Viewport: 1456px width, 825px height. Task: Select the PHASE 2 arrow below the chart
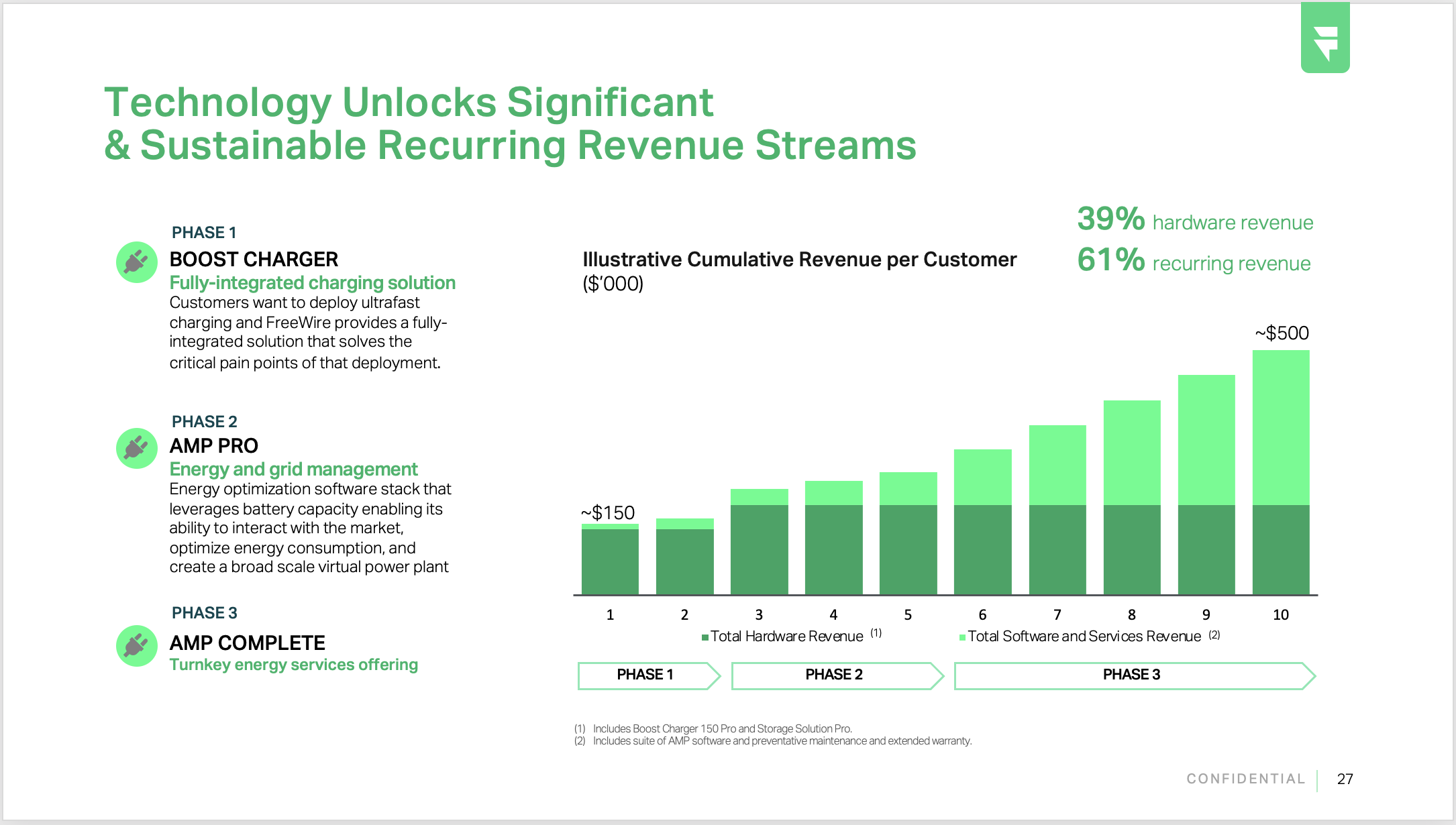834,675
